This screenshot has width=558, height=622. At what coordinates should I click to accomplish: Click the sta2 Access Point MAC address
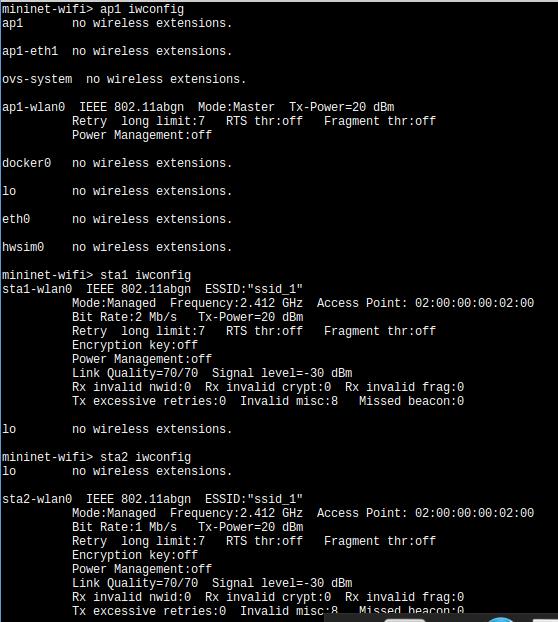click(x=474, y=513)
